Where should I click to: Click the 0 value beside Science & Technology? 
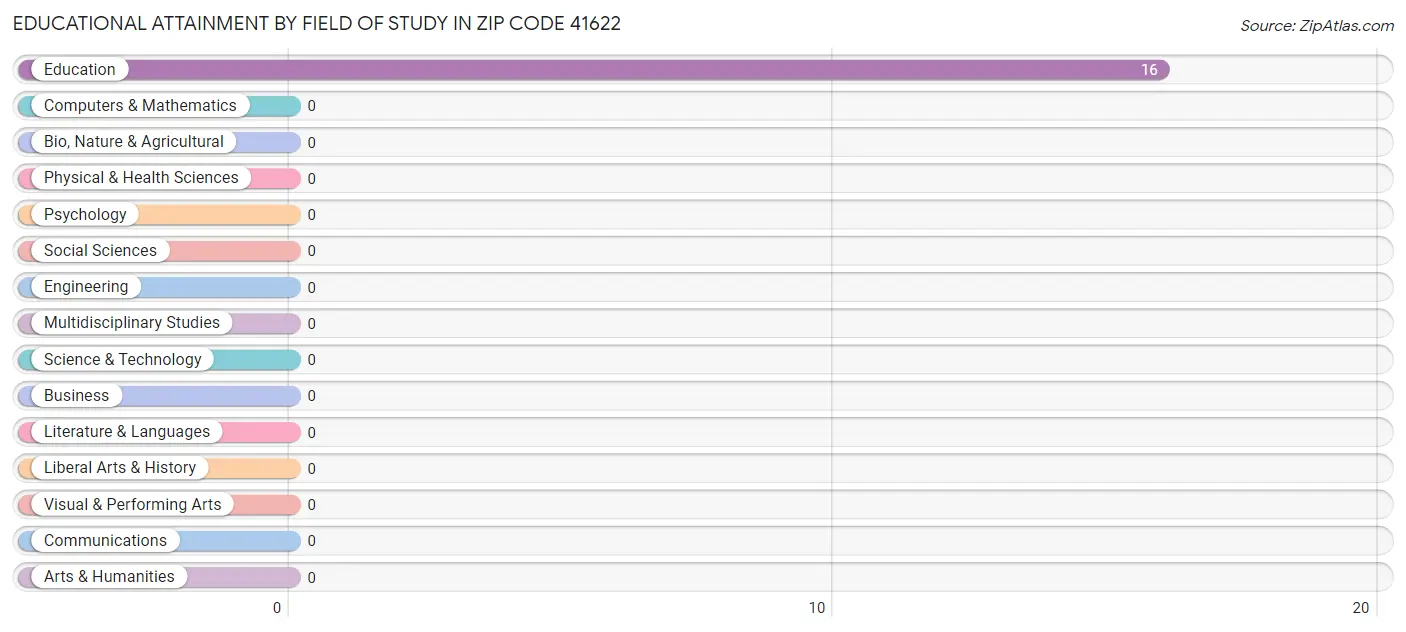[311, 360]
